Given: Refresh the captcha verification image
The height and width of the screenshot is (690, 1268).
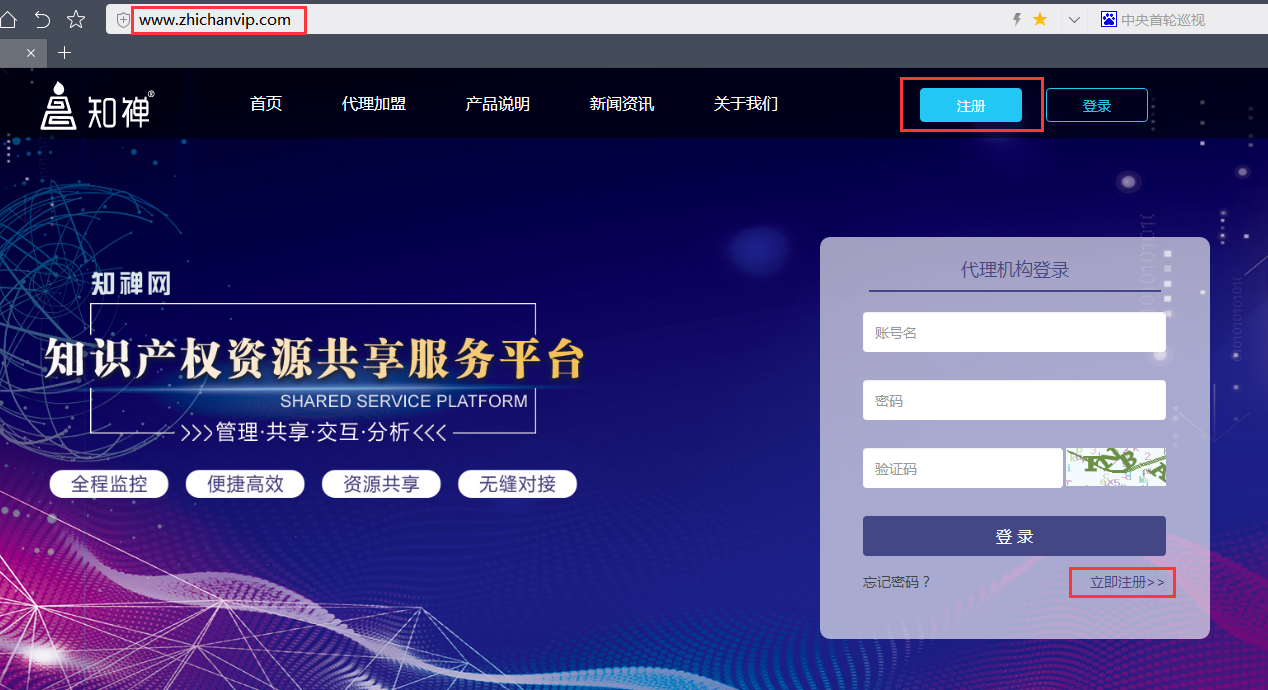Looking at the screenshot, I should point(1115,467).
